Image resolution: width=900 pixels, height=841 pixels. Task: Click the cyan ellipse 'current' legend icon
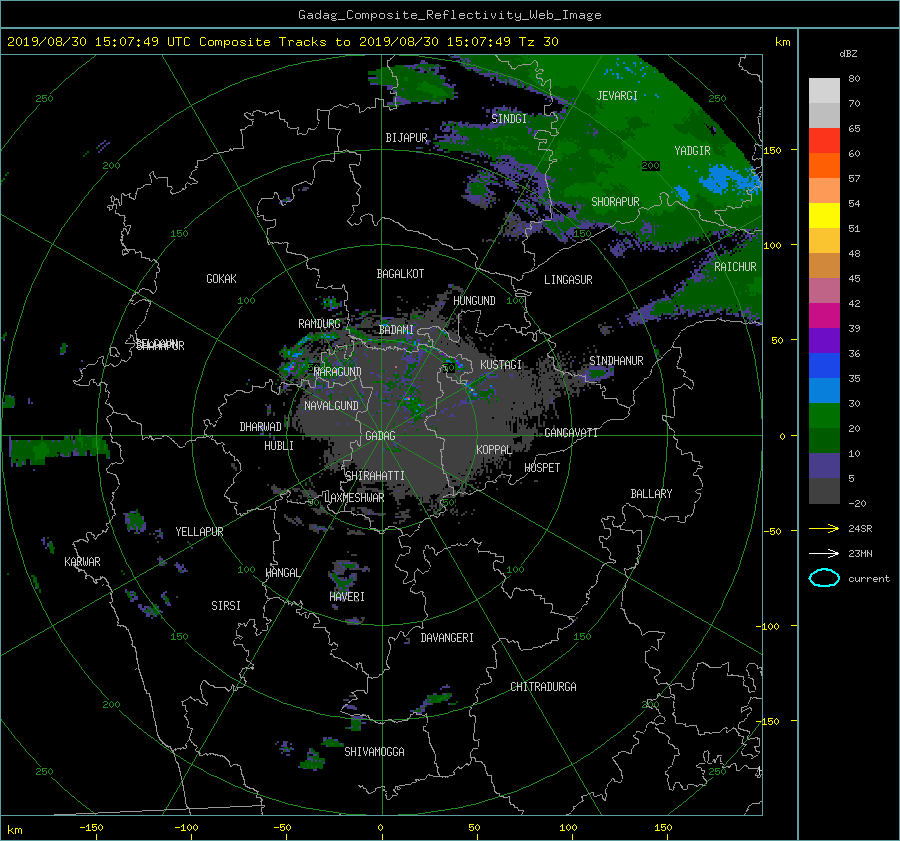[x=824, y=578]
